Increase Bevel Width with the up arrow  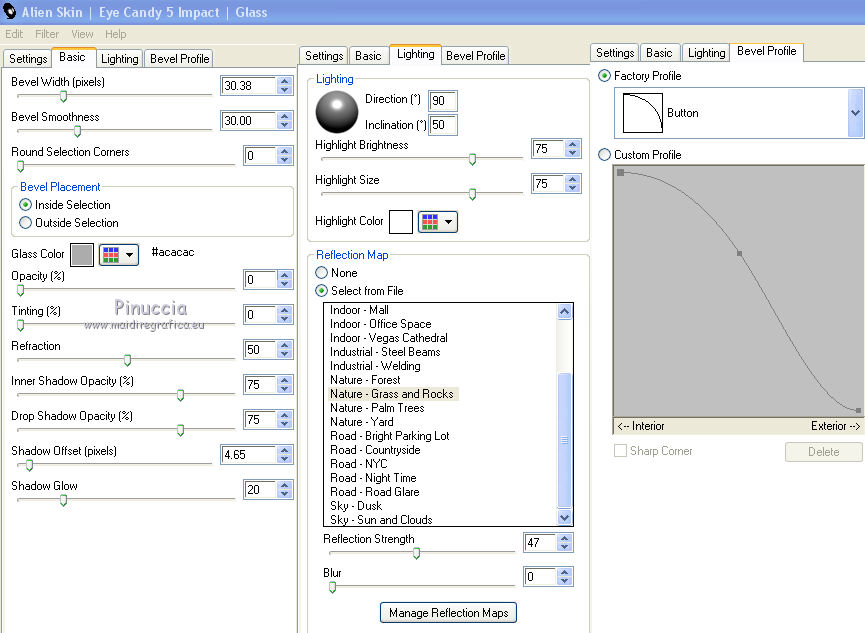(x=285, y=81)
